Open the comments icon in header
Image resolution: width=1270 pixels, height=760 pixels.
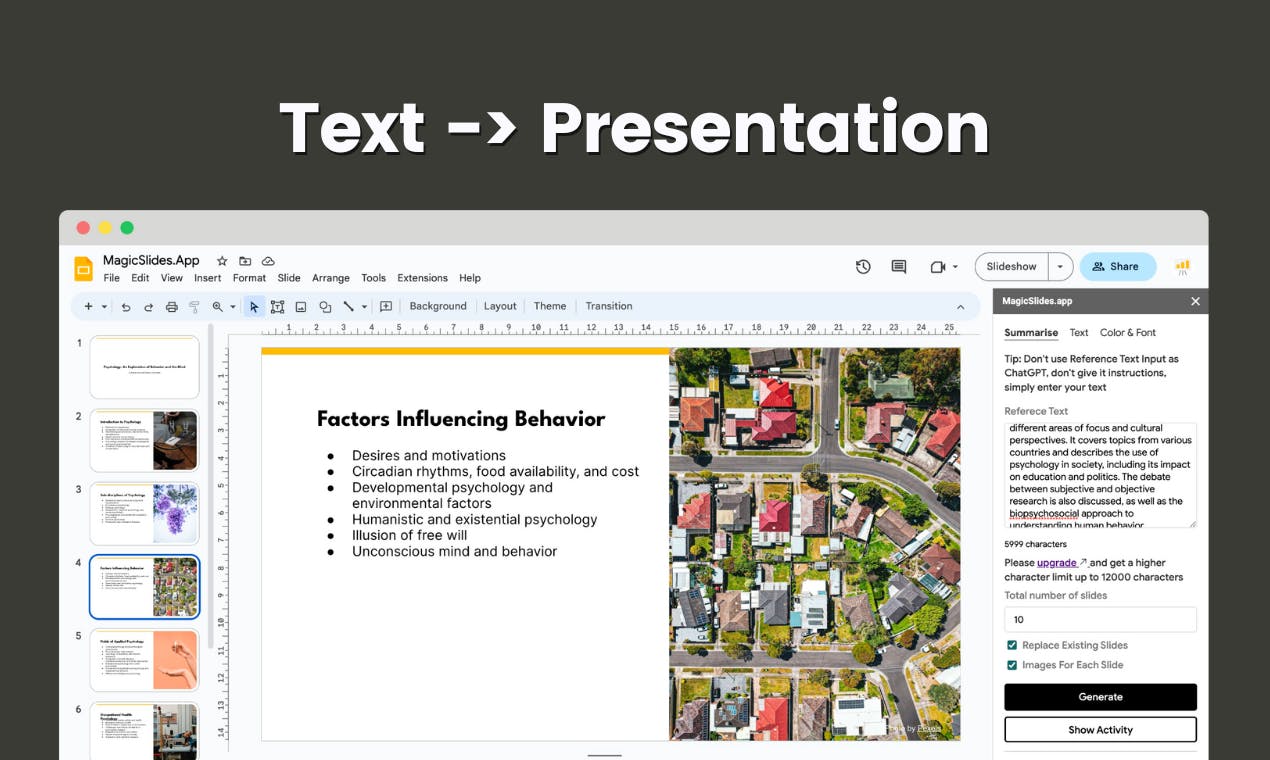click(899, 267)
